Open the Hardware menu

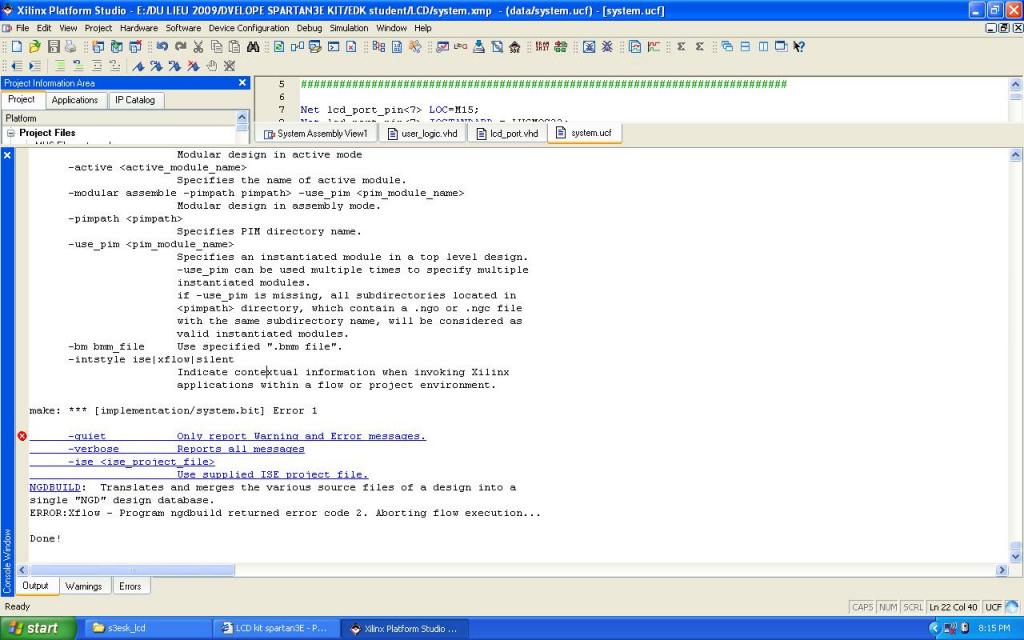point(139,28)
